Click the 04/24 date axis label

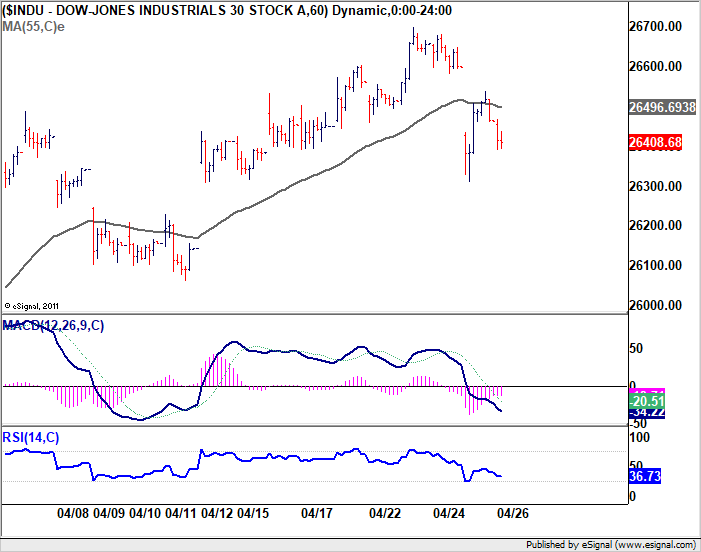[449, 513]
